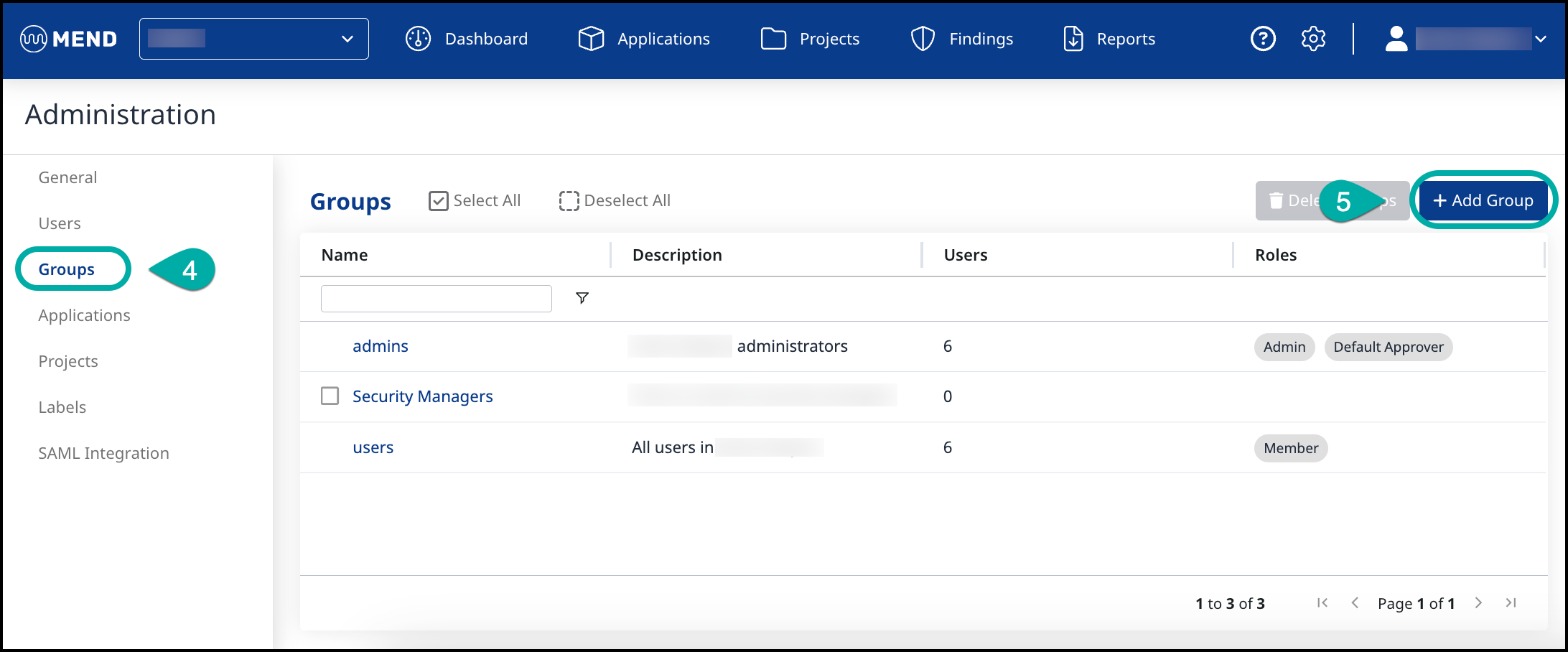Open the settings gear icon

tap(1313, 39)
